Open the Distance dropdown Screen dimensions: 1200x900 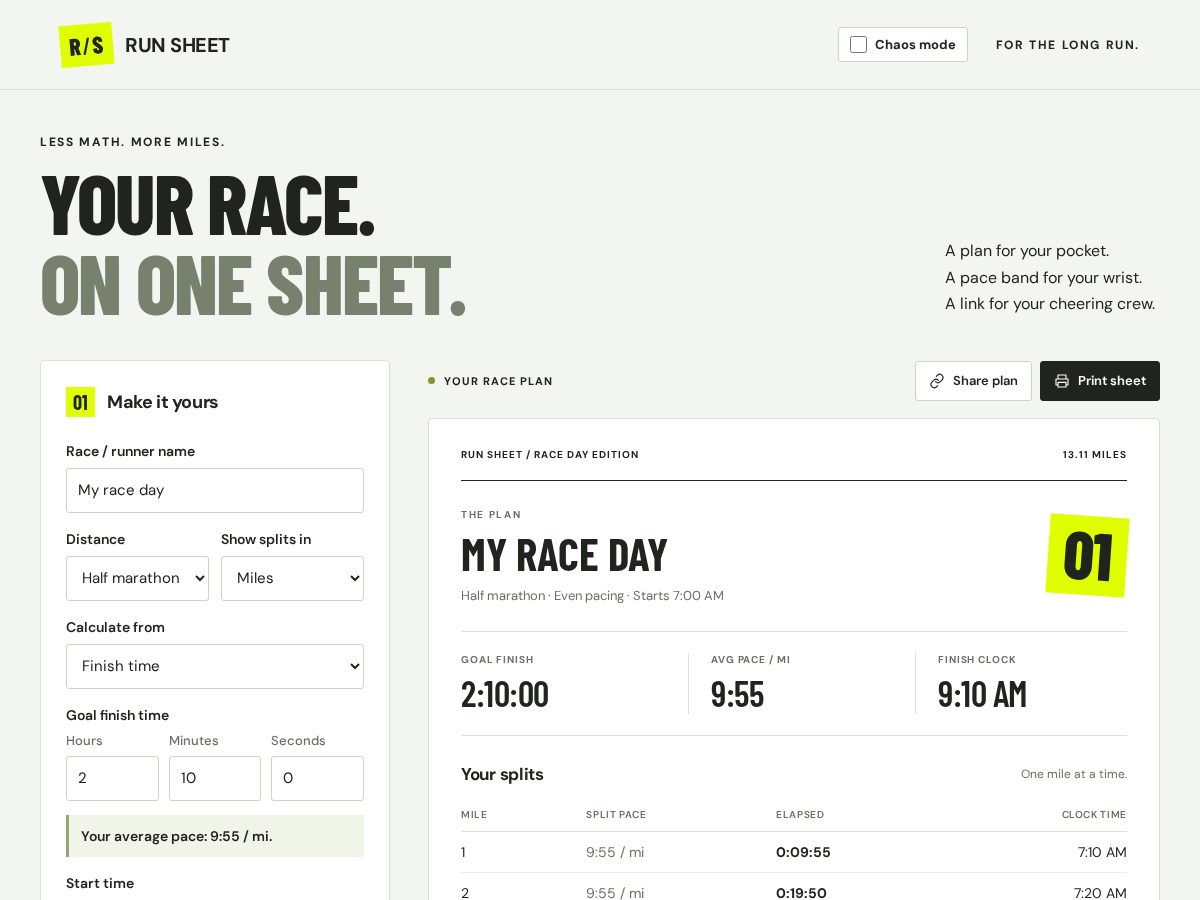pyautogui.click(x=137, y=578)
